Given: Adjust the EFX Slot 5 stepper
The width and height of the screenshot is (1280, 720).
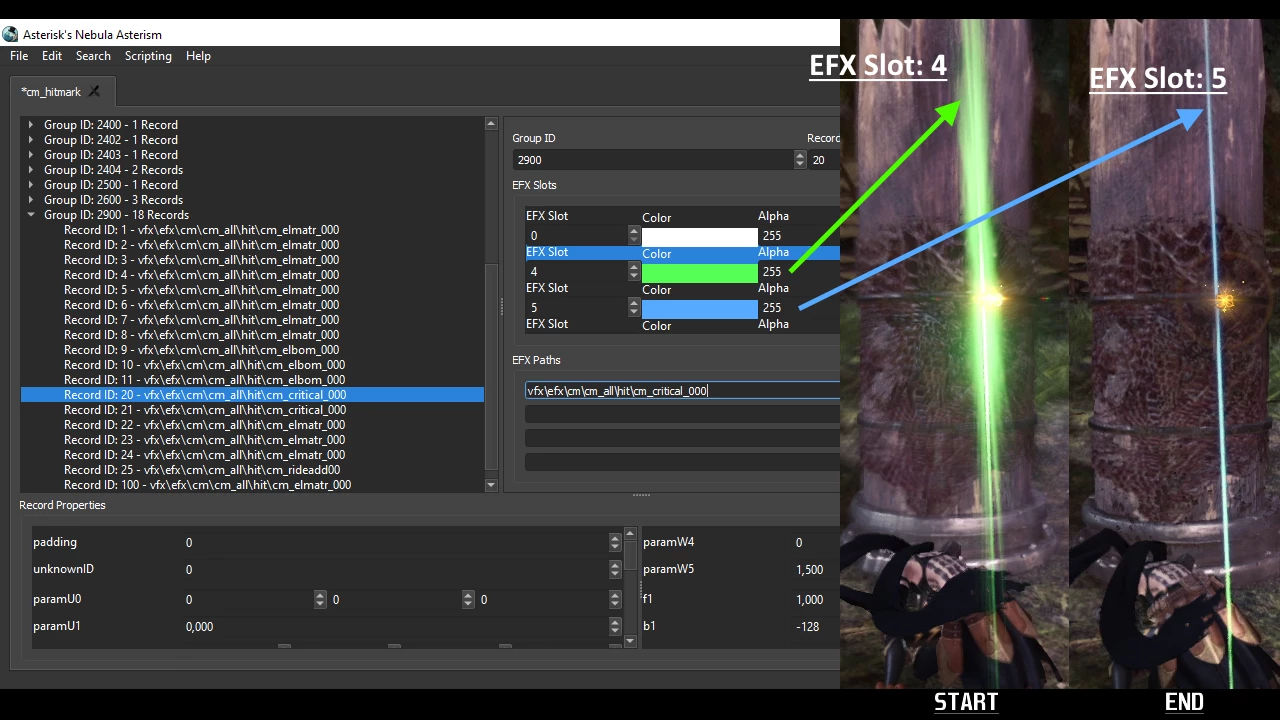Looking at the screenshot, I should tap(634, 308).
